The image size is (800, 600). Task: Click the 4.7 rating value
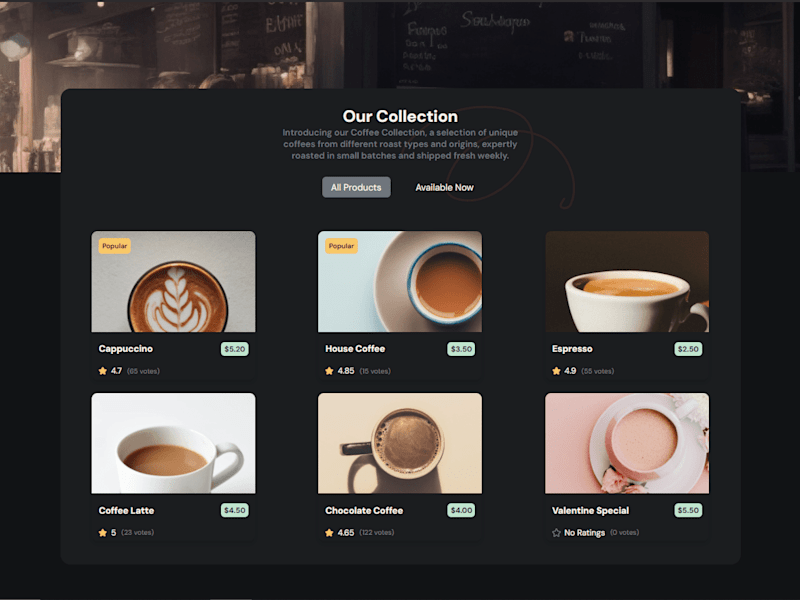pyautogui.click(x=116, y=371)
